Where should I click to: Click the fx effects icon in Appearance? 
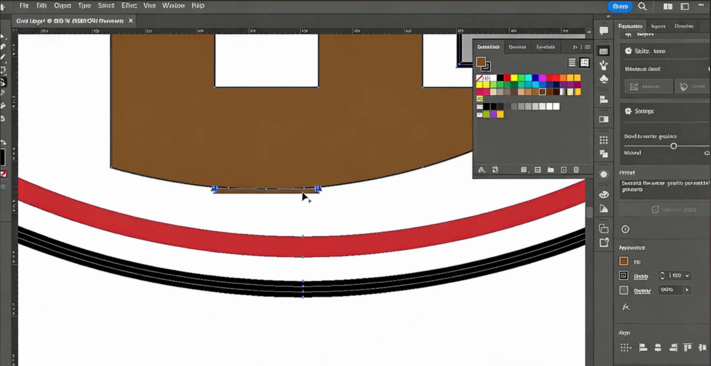(625, 307)
